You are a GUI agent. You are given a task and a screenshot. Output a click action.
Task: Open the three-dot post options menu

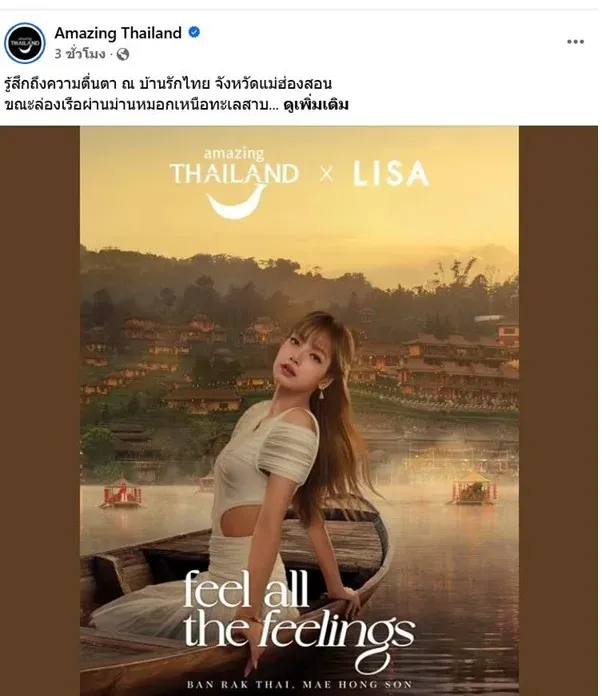(x=575, y=42)
